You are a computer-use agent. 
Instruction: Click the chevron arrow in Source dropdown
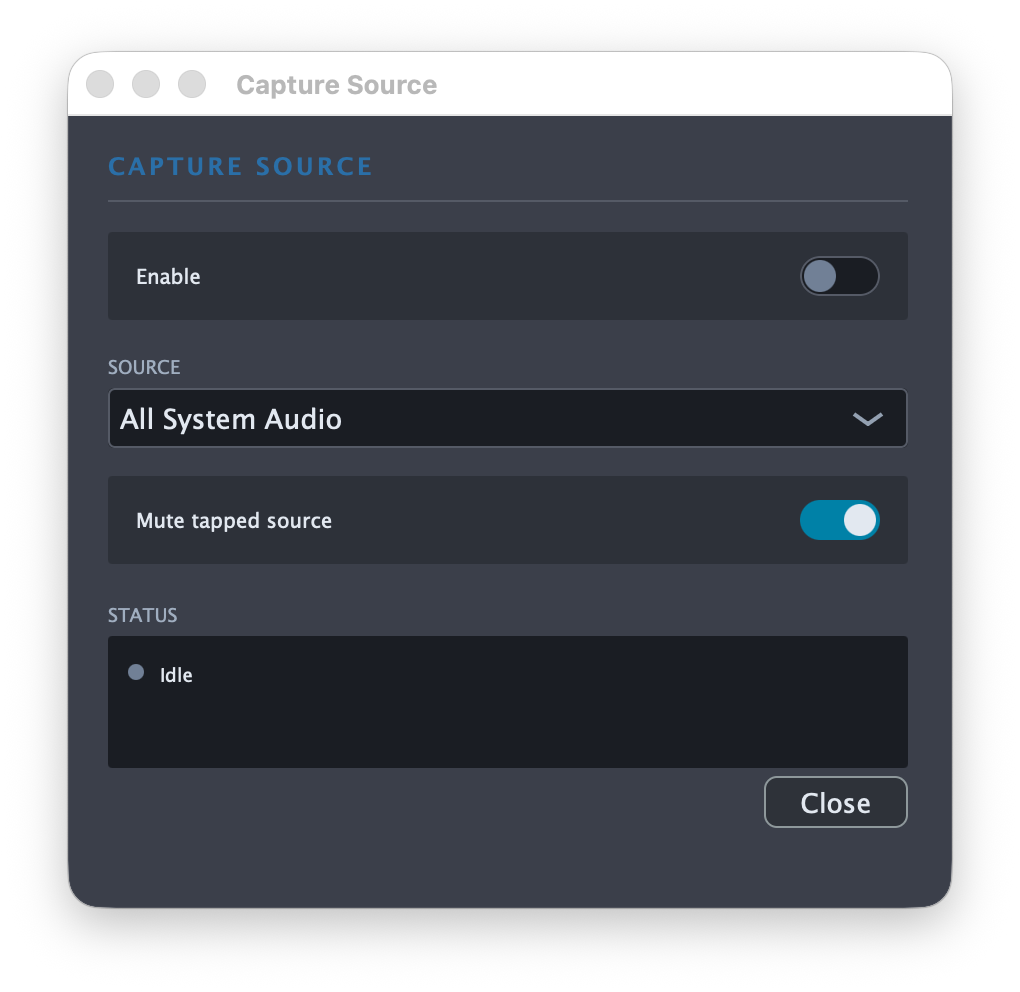(868, 419)
